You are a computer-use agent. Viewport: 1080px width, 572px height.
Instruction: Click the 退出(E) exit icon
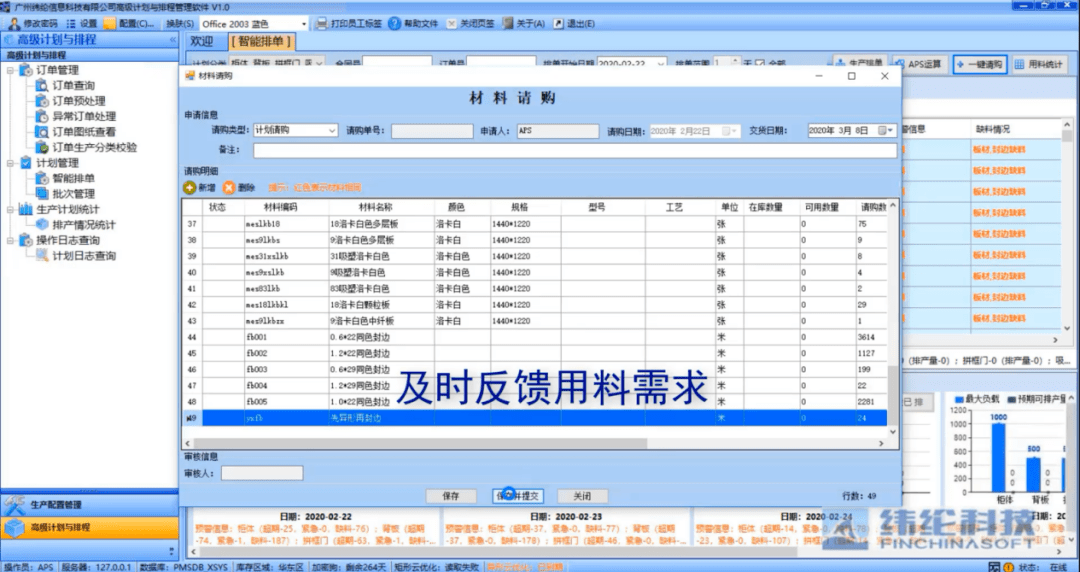[x=558, y=23]
